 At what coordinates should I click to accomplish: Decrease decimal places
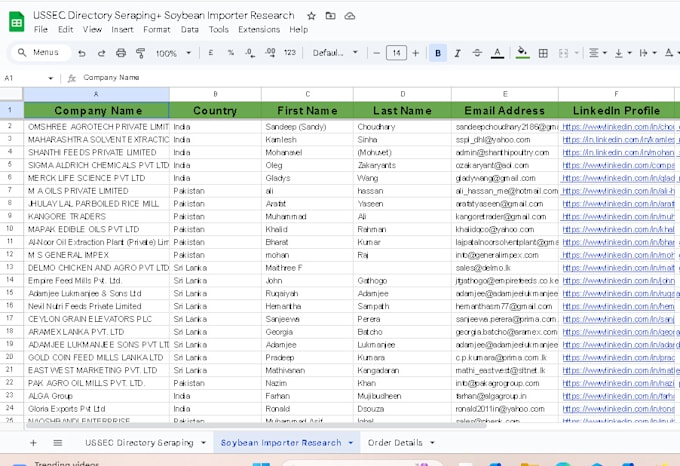pyautogui.click(x=250, y=53)
